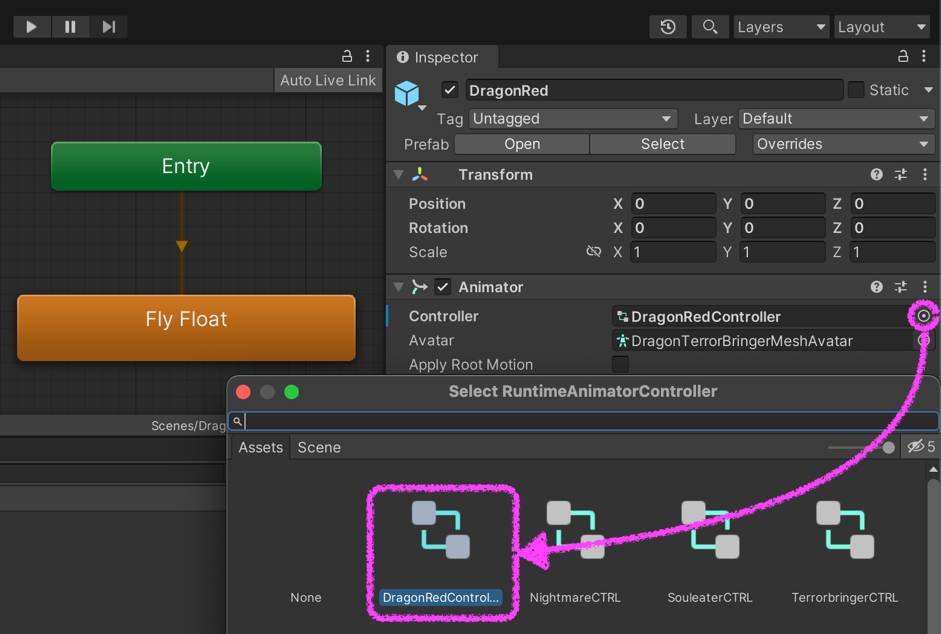Click the Controller object picker circle
The width and height of the screenshot is (941, 634).
point(924,316)
